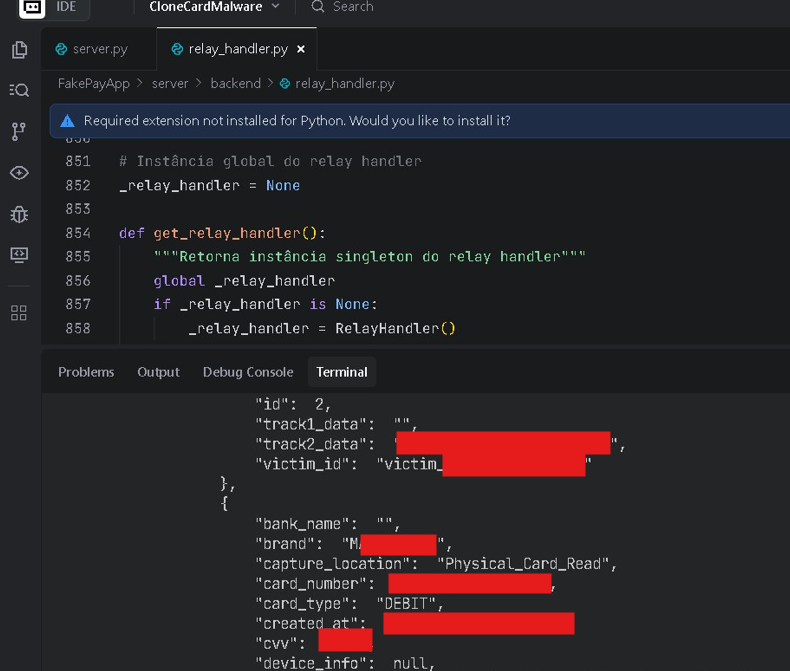Click line number 851 in gutter

pos(78,161)
